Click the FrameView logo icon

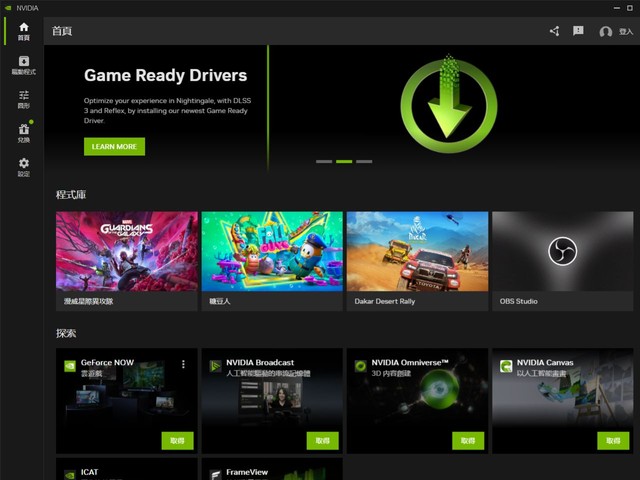pyautogui.click(x=215, y=475)
